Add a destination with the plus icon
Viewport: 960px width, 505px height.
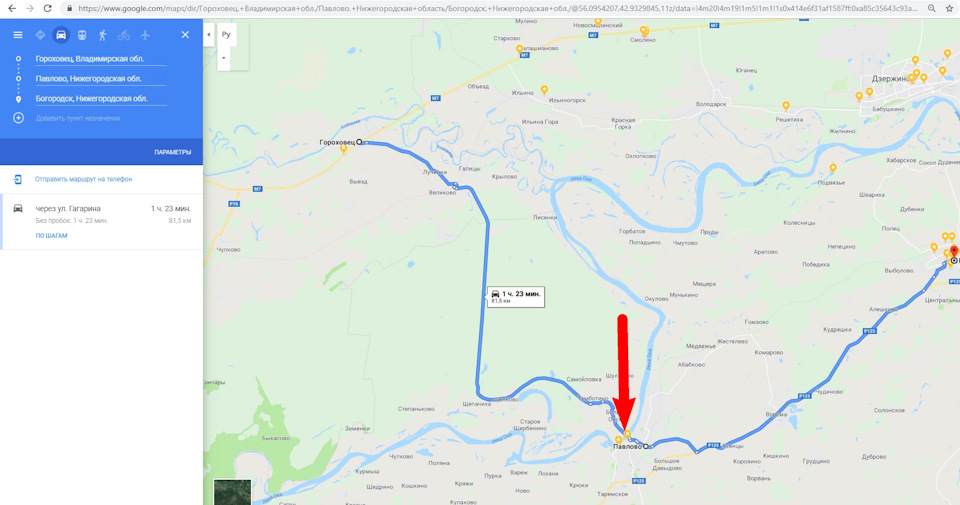tap(18, 118)
